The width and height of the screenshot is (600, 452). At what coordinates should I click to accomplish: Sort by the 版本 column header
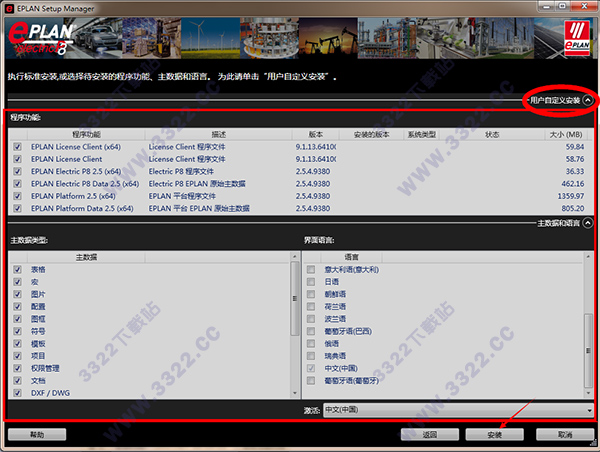coord(316,134)
